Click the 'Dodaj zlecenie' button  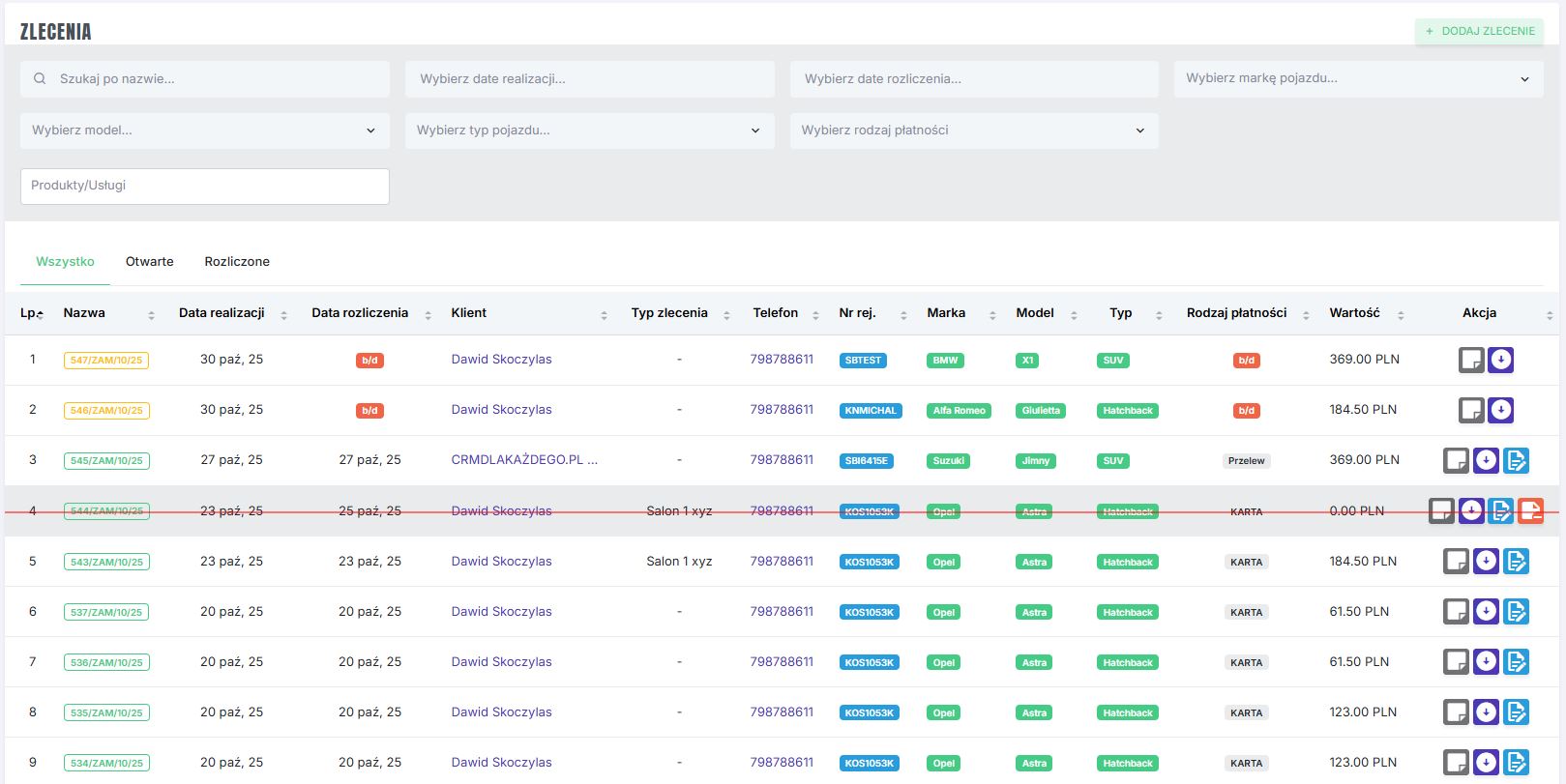1479,31
